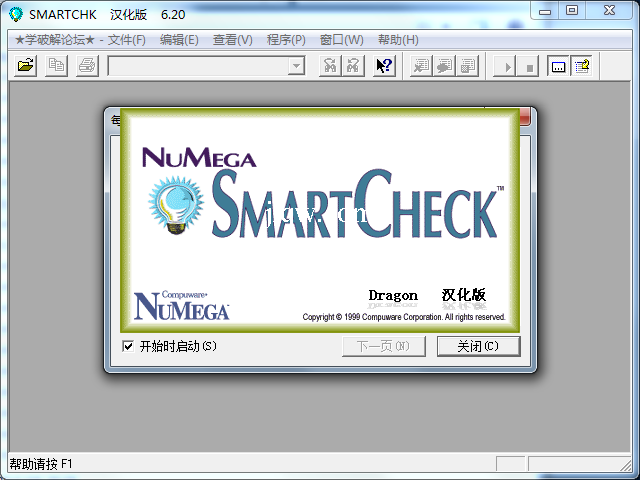Image resolution: width=640 pixels, height=480 pixels.
Task: Toggle the rightmost toolbar view button with yellow note
Action: click(583, 66)
